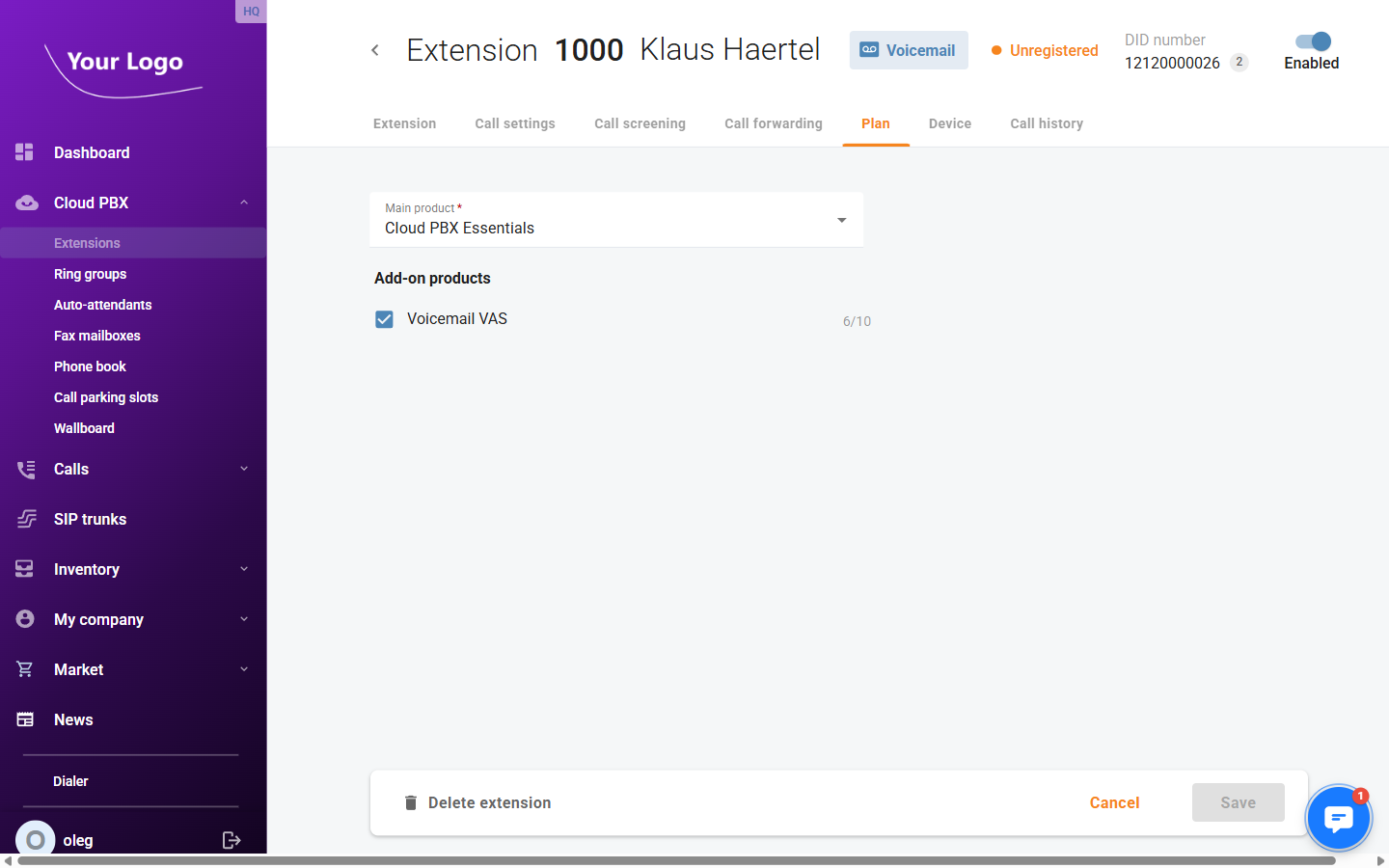The image size is (1389, 868).
Task: Open the Device tab
Action: click(949, 123)
